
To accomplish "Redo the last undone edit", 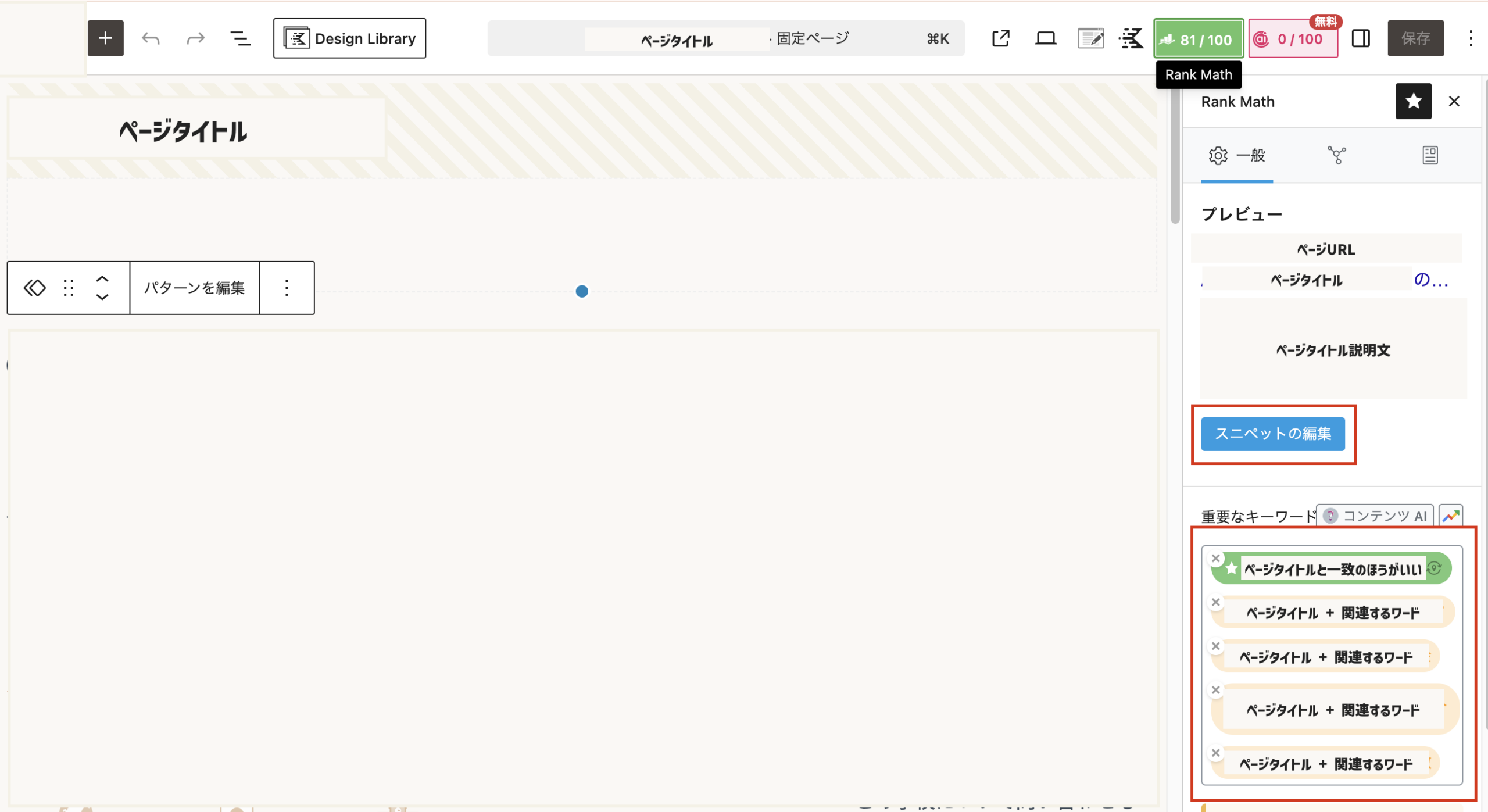I will coord(195,38).
